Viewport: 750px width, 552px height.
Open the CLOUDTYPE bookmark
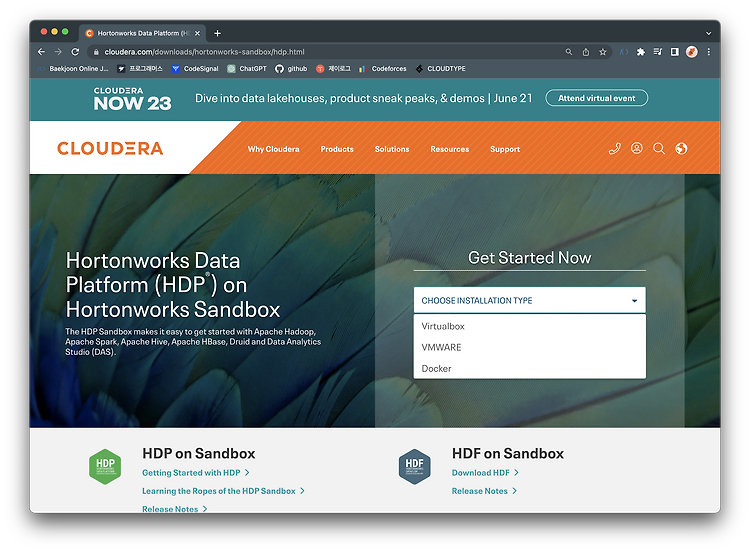click(441, 68)
